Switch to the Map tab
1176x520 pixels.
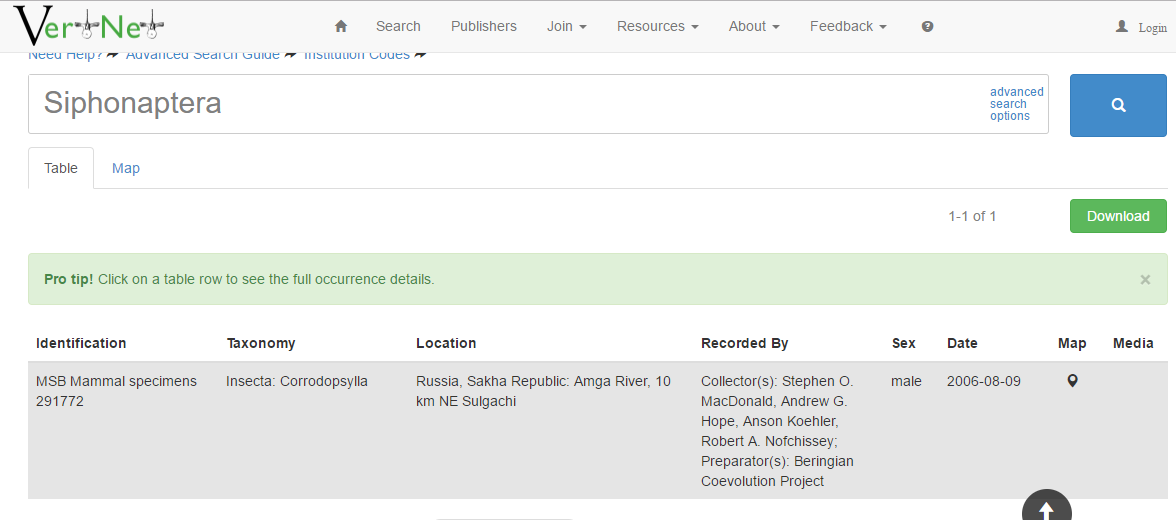pyautogui.click(x=126, y=168)
